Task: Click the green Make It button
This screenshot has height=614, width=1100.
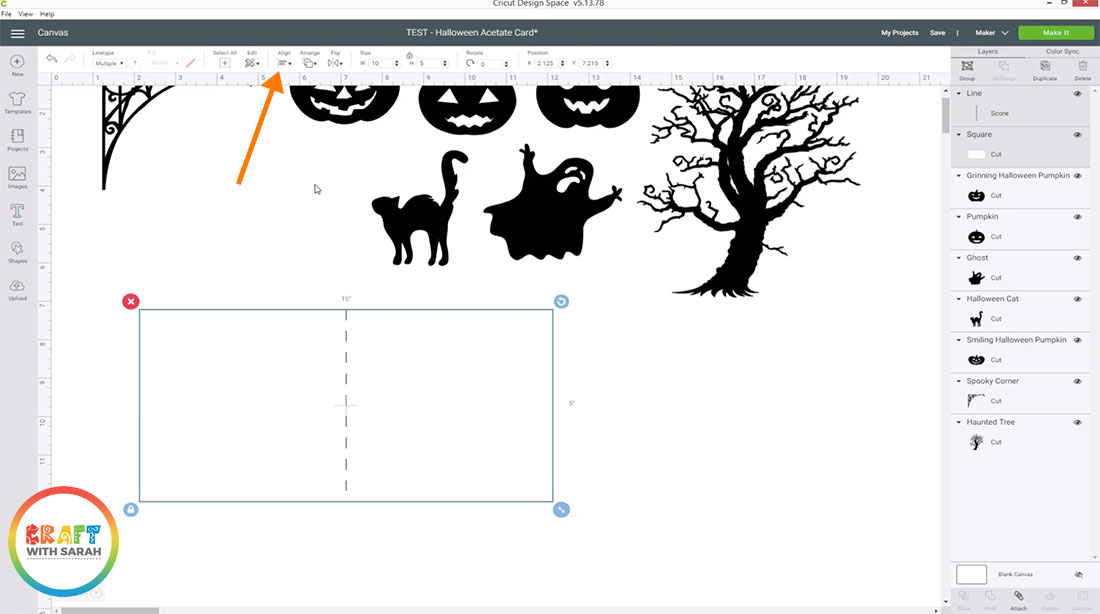Action: (x=1055, y=33)
